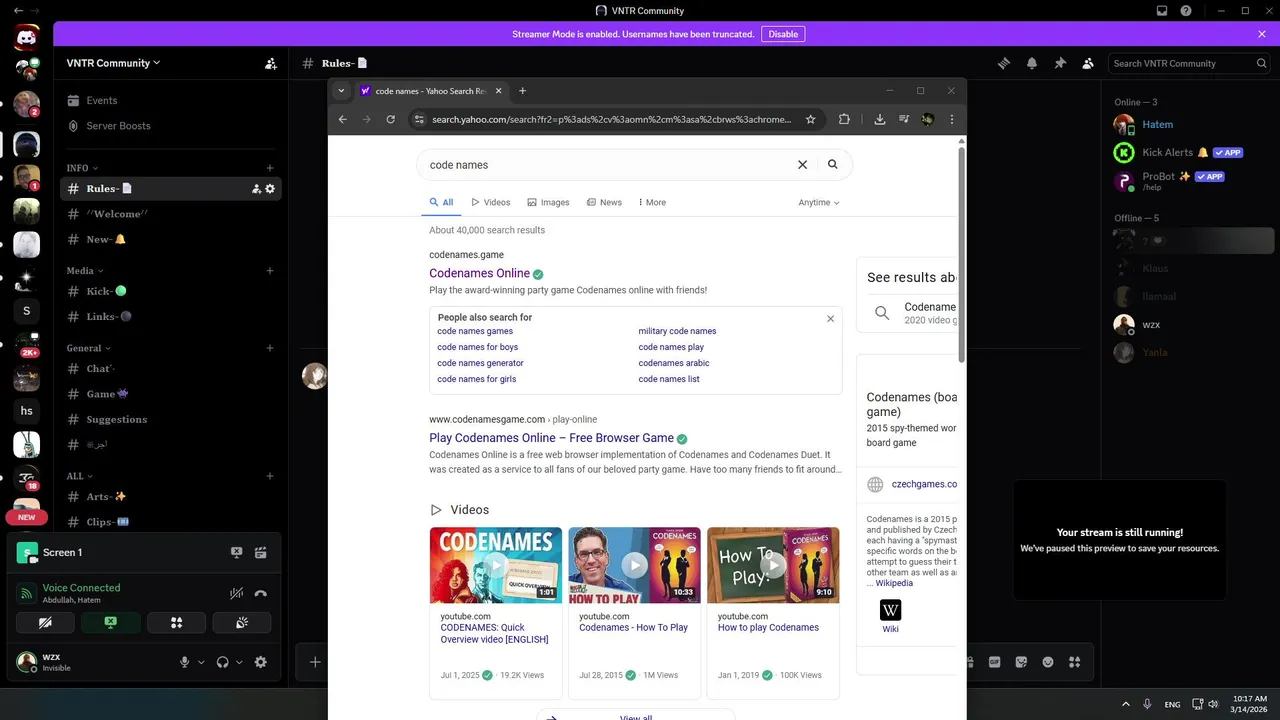Turn on camera button in voice panel
Image resolution: width=1280 pixels, height=720 pixels.
(45, 622)
